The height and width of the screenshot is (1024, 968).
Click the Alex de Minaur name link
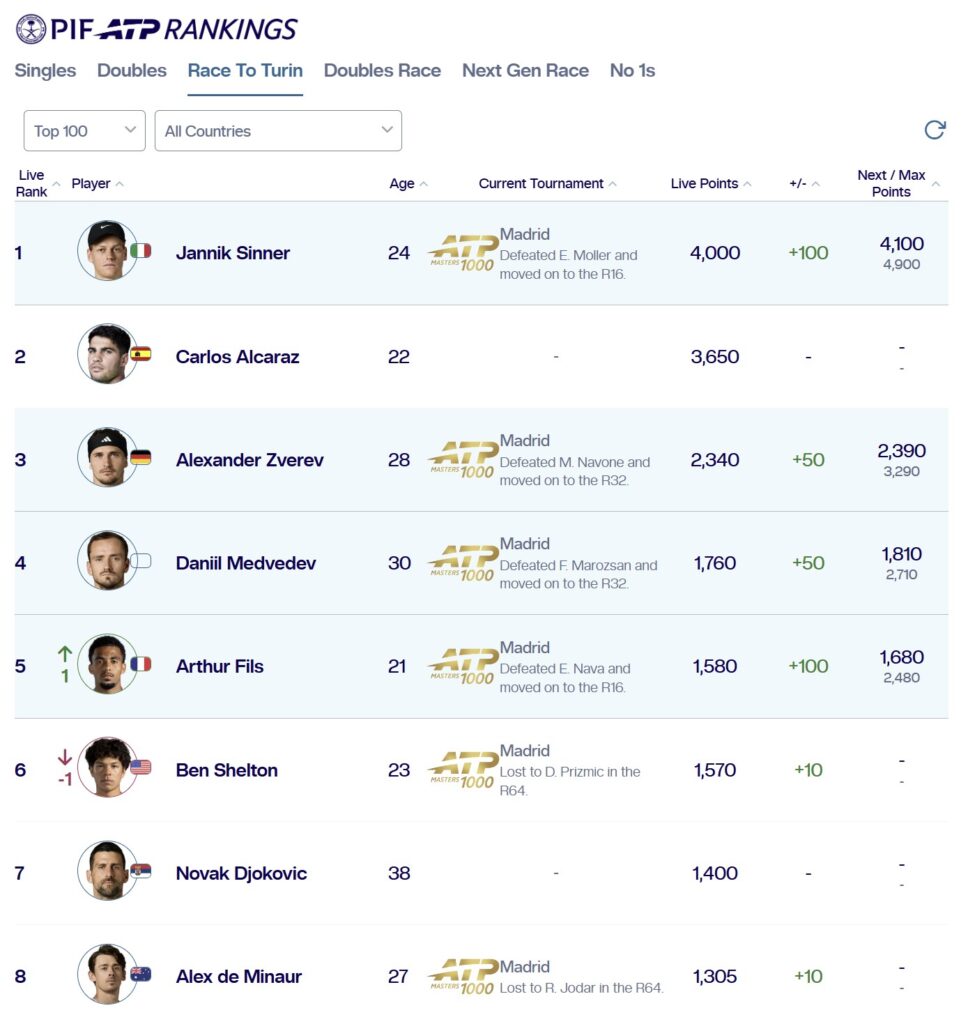(x=238, y=977)
